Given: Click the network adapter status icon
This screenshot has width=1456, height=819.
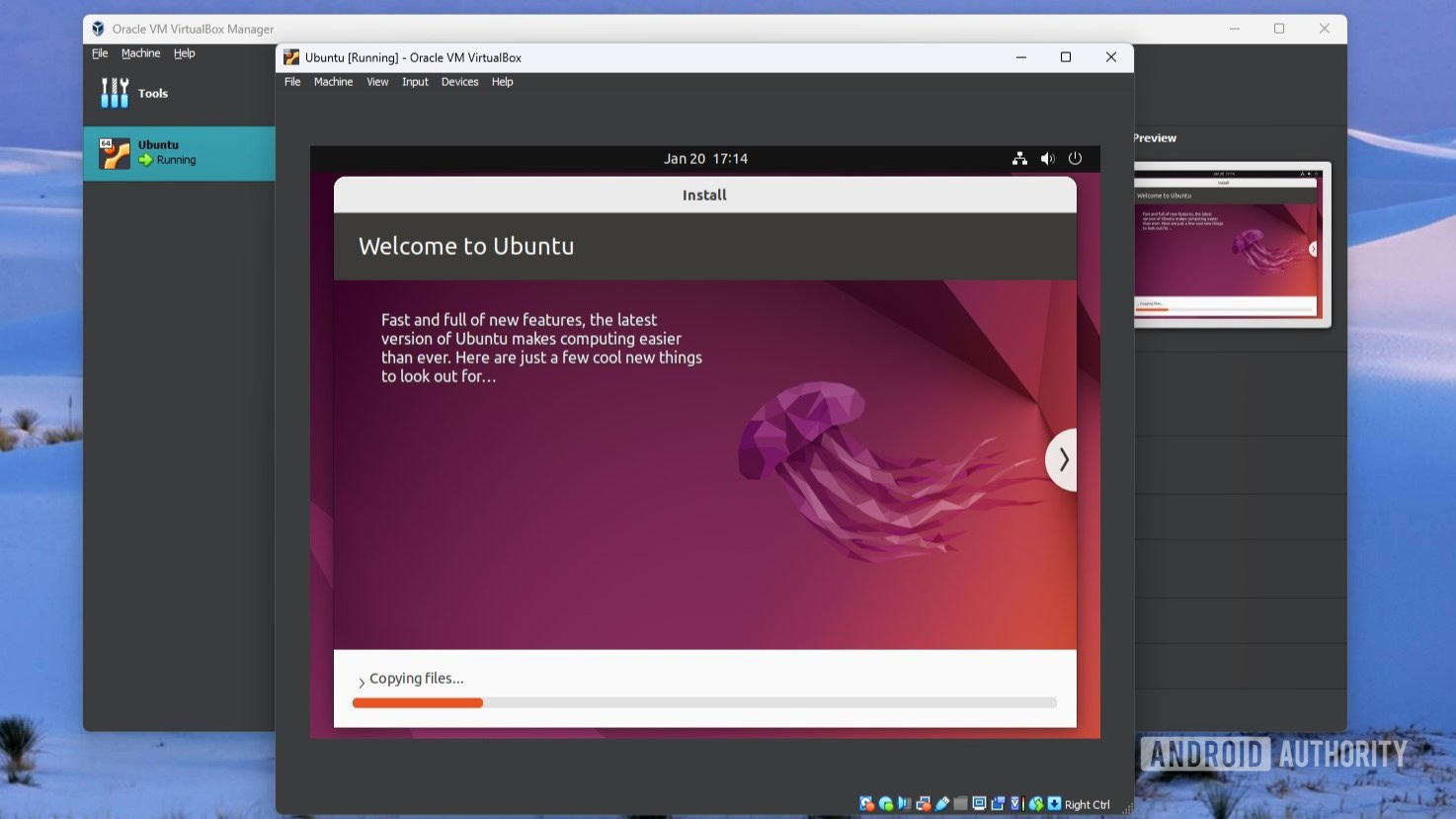Looking at the screenshot, I should click(x=923, y=804).
